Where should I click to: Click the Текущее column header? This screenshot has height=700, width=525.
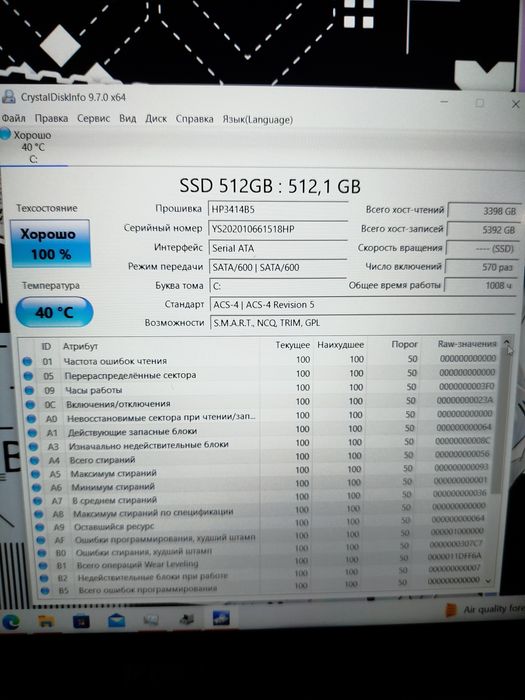coord(292,345)
